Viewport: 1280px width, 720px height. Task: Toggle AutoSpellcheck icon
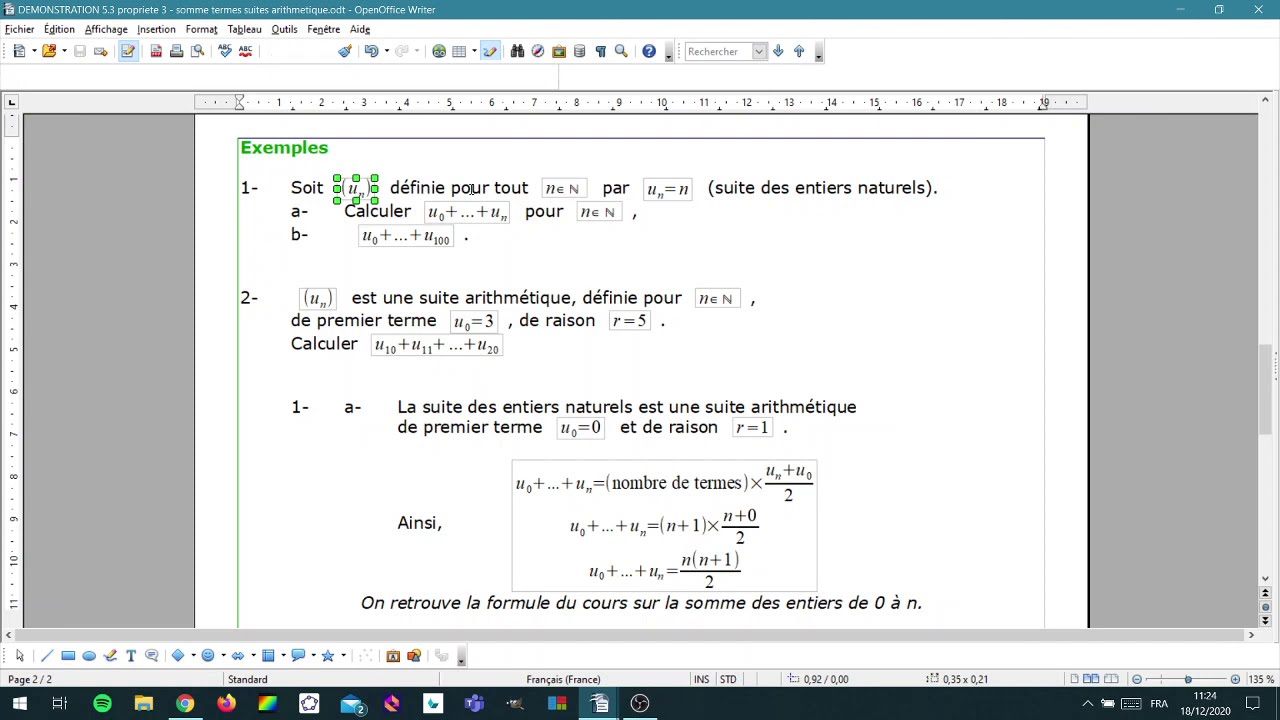pyautogui.click(x=245, y=51)
